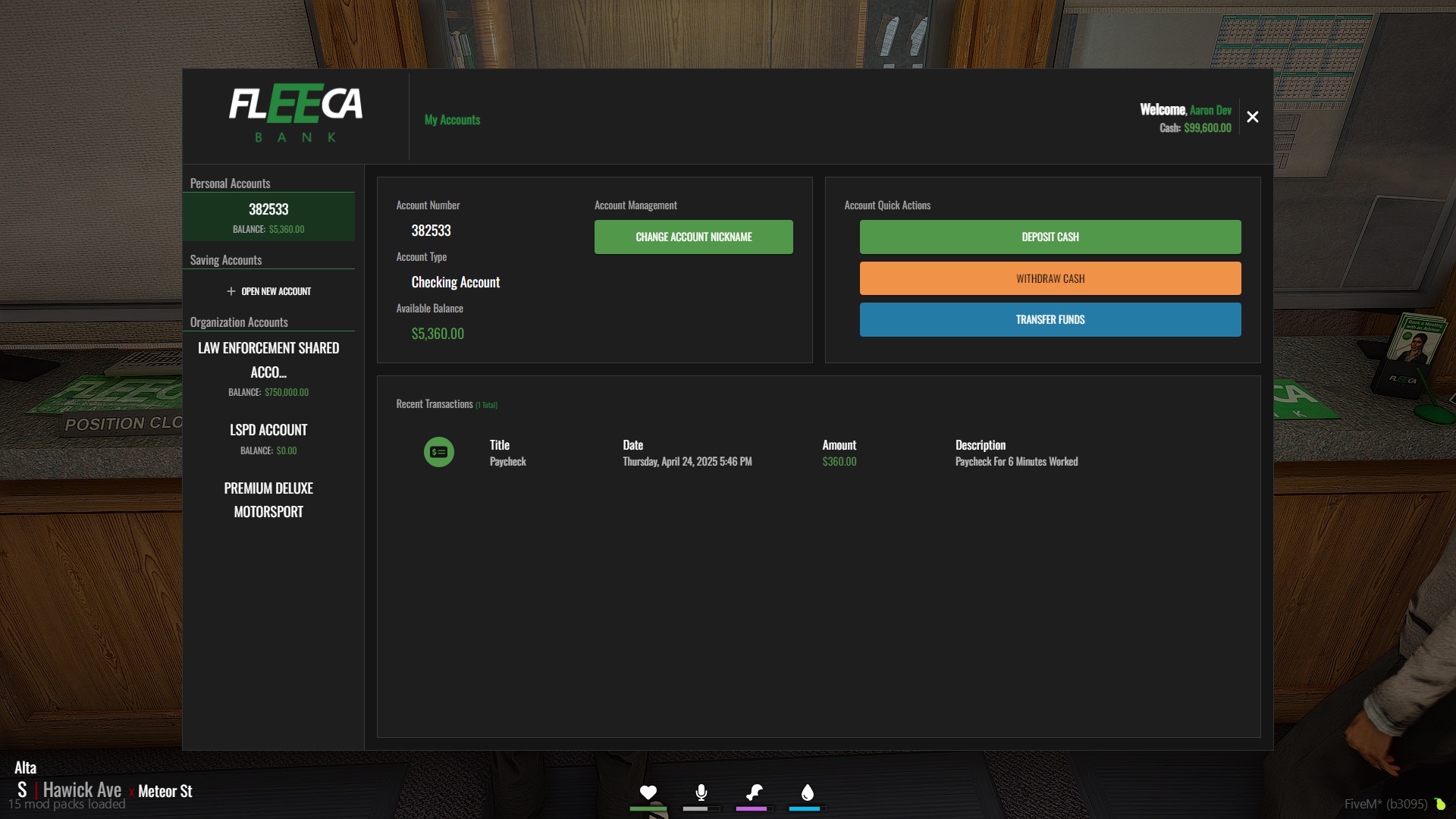Click the Organization Accounts section header

point(239,322)
